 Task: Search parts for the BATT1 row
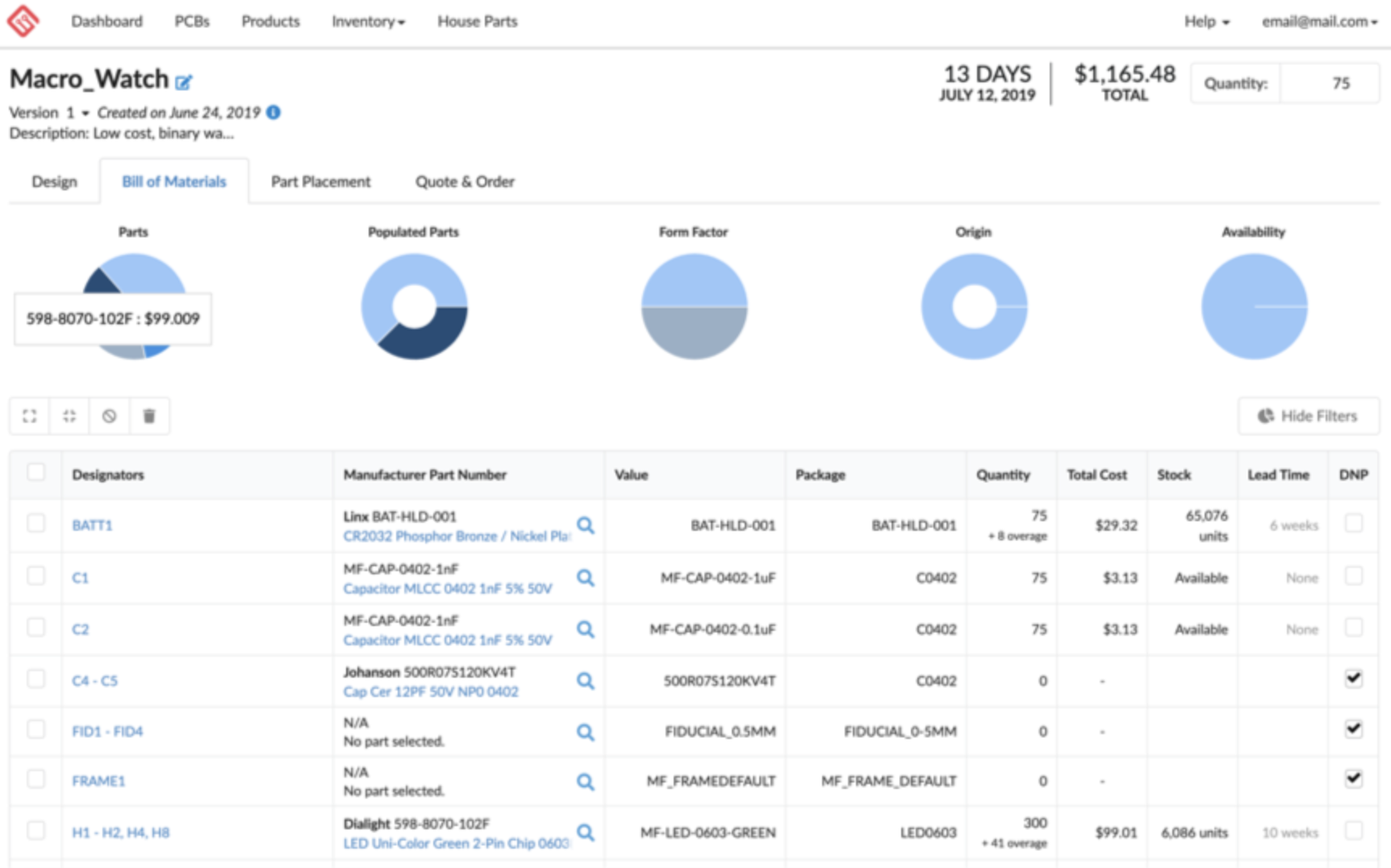(x=586, y=526)
